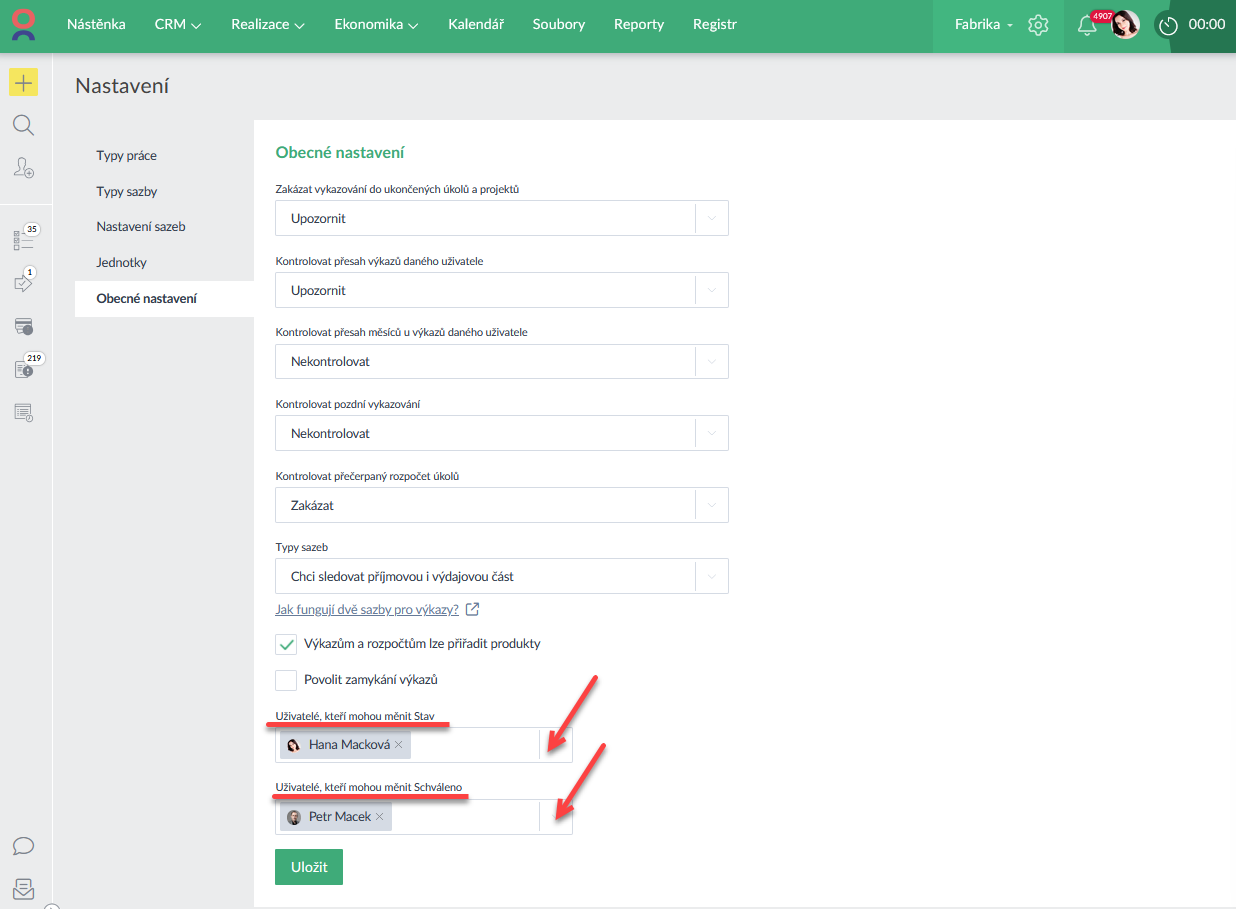Switch to the Nastavení sazeb section
This screenshot has width=1236, height=909.
click(x=141, y=227)
